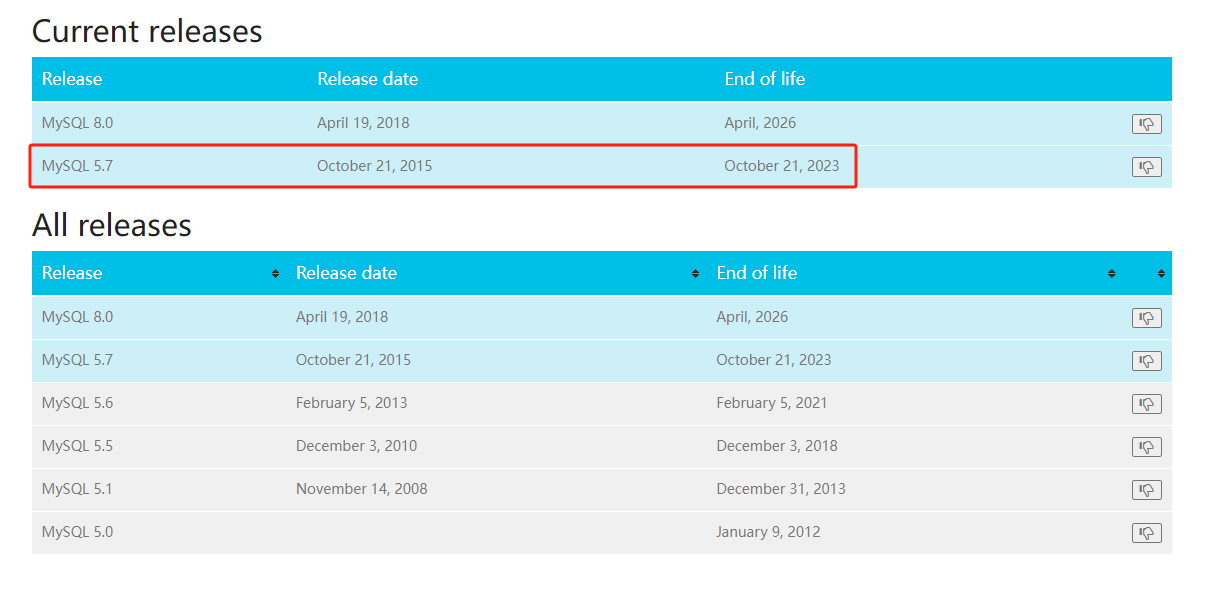1207x589 pixels.
Task: Click the "February 5, 2021" end of life
Action: pyautogui.click(x=772, y=403)
